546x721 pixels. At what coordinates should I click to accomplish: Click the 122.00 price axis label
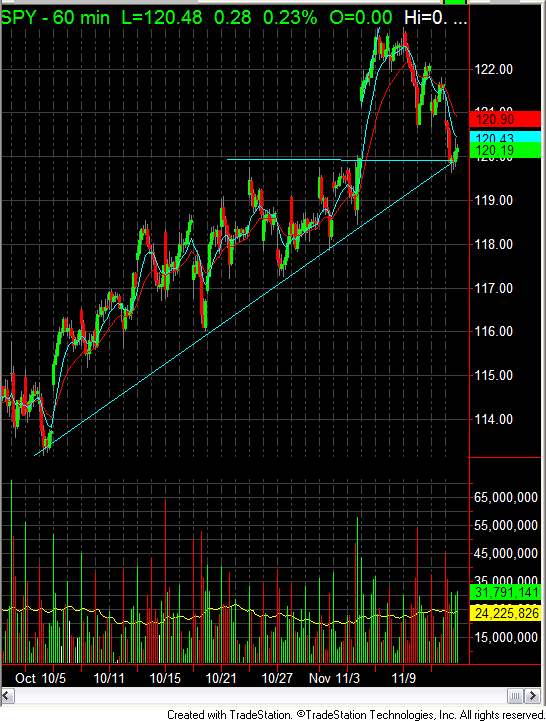(x=494, y=69)
